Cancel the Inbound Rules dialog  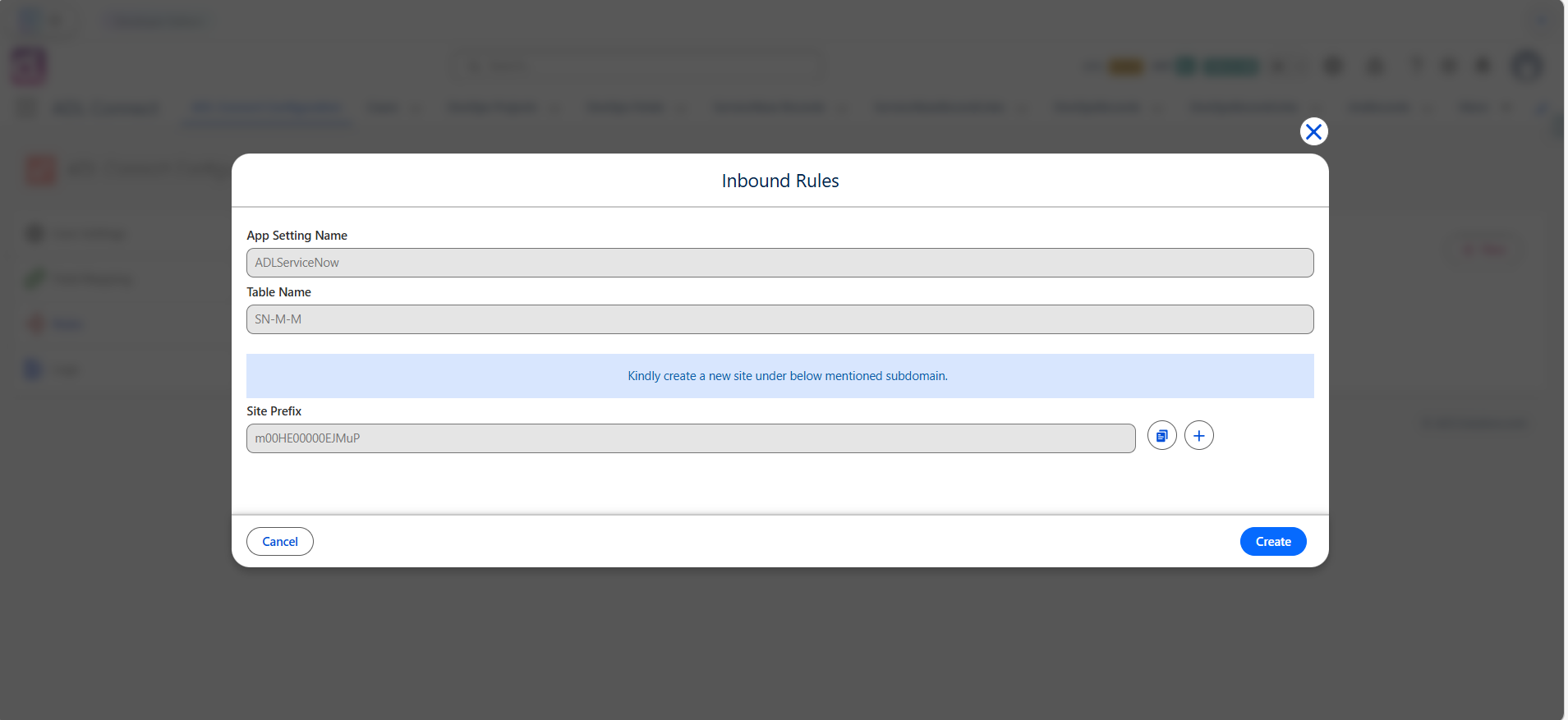tap(280, 542)
